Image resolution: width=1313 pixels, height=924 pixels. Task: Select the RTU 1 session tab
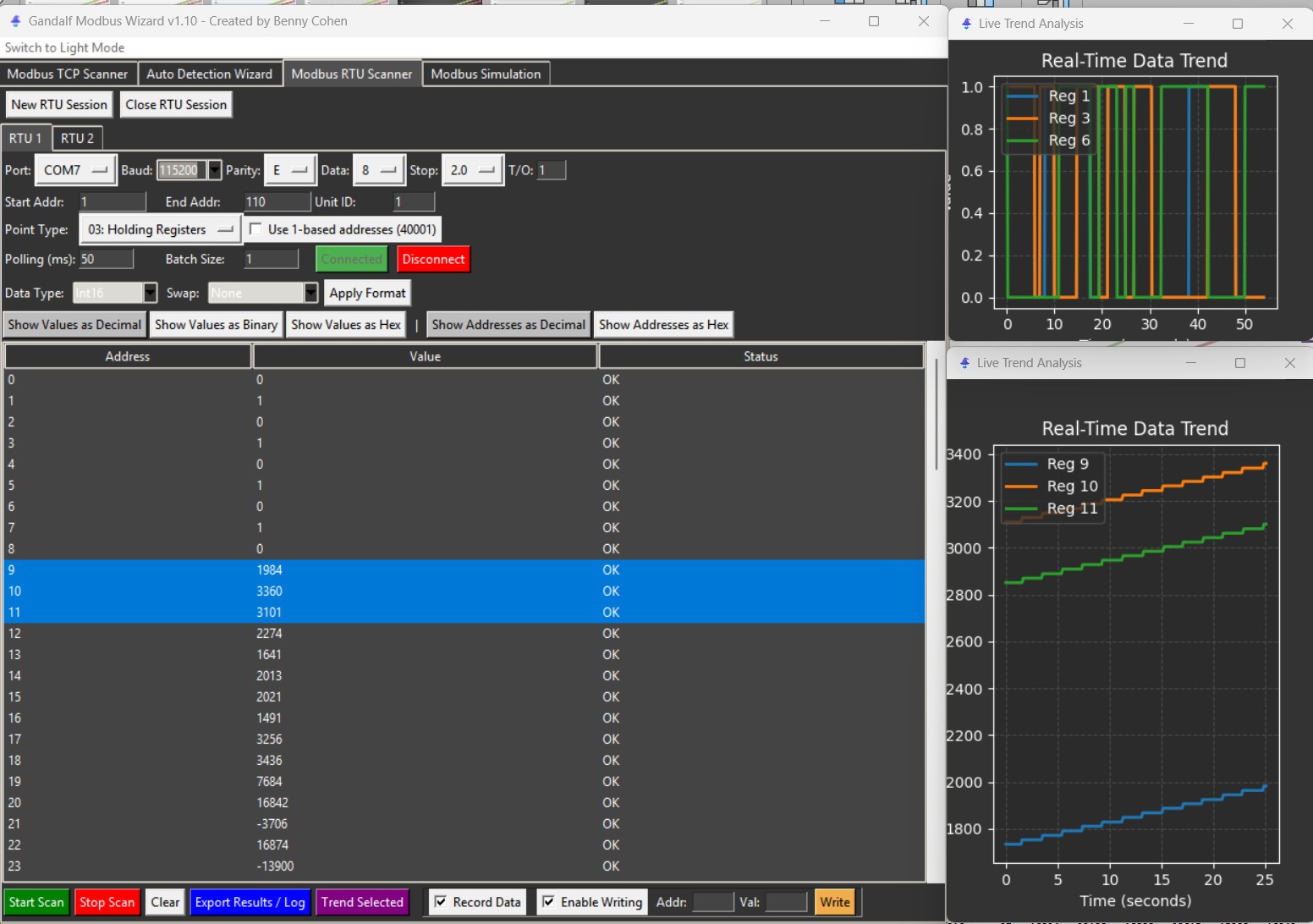coord(25,138)
